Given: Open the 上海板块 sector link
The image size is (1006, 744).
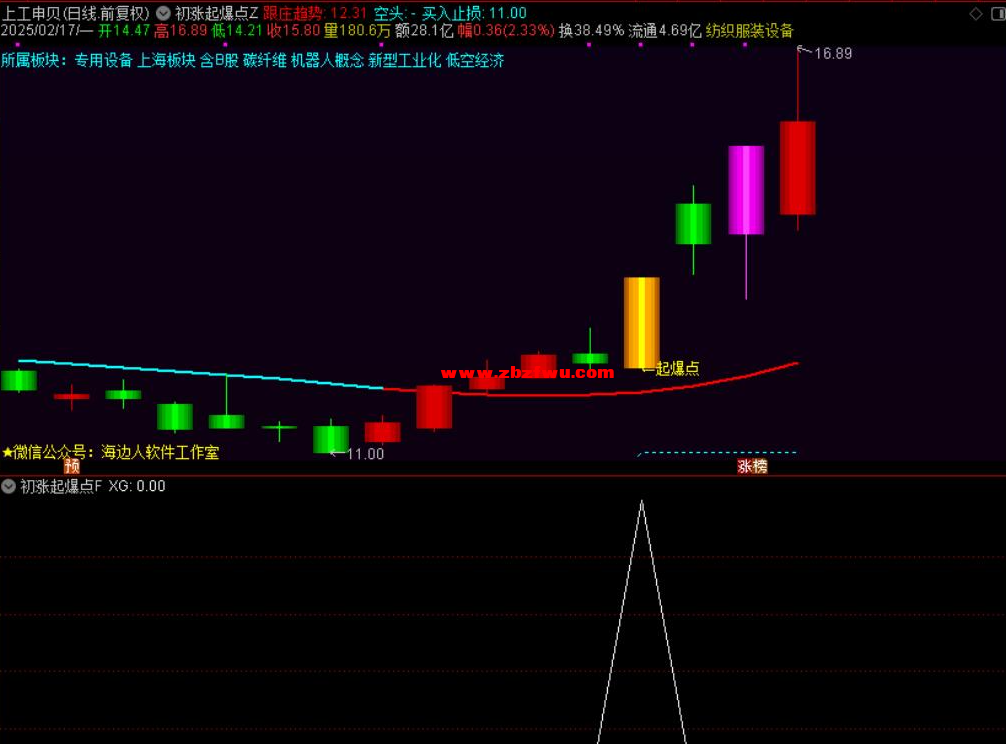Looking at the screenshot, I should 166,60.
